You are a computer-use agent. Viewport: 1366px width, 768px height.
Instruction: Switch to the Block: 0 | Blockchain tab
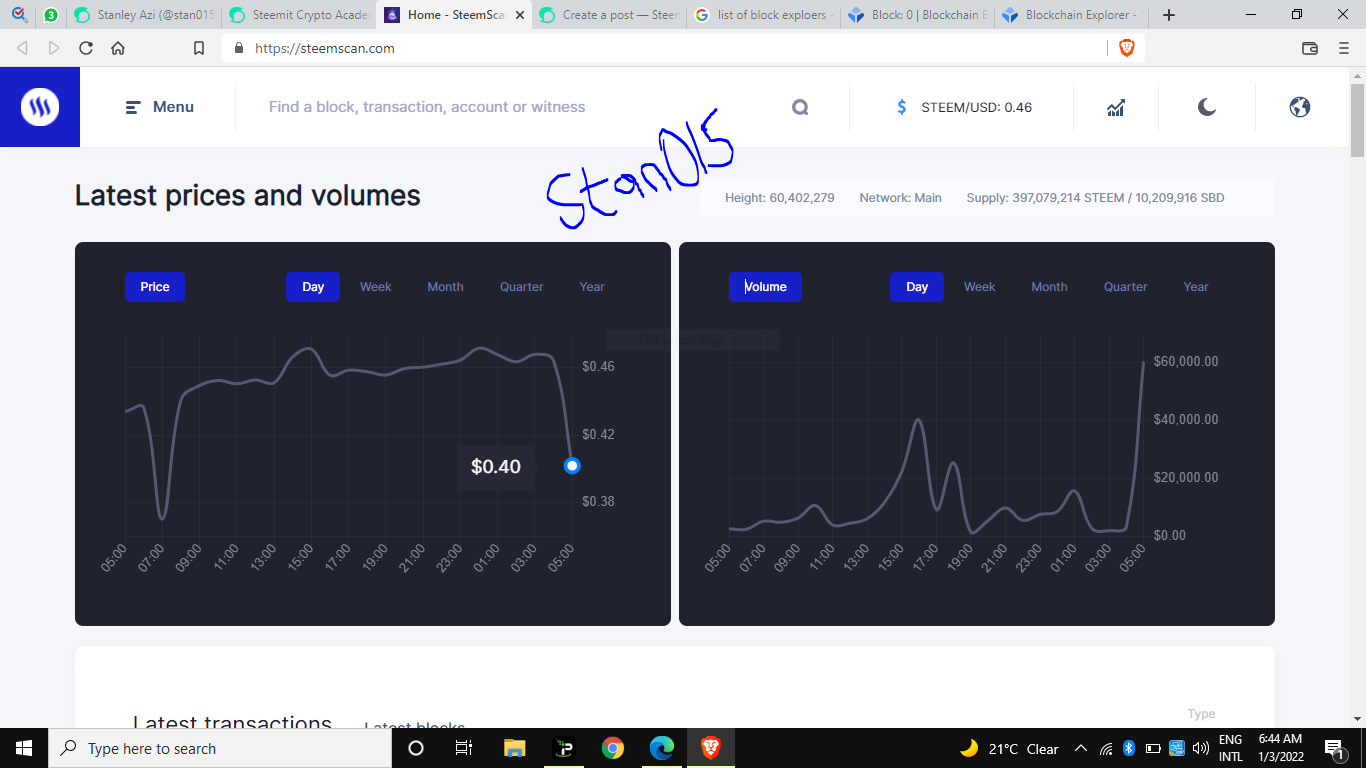coord(918,15)
